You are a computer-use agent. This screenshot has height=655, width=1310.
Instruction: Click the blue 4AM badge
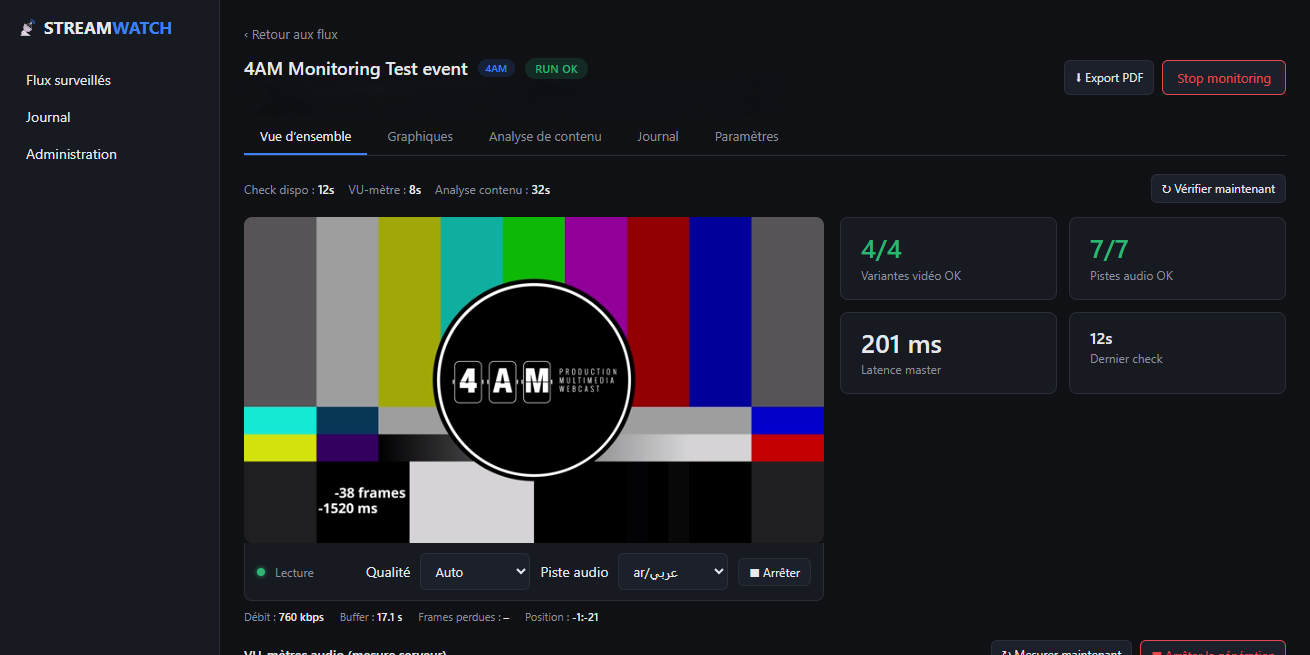[x=496, y=69]
